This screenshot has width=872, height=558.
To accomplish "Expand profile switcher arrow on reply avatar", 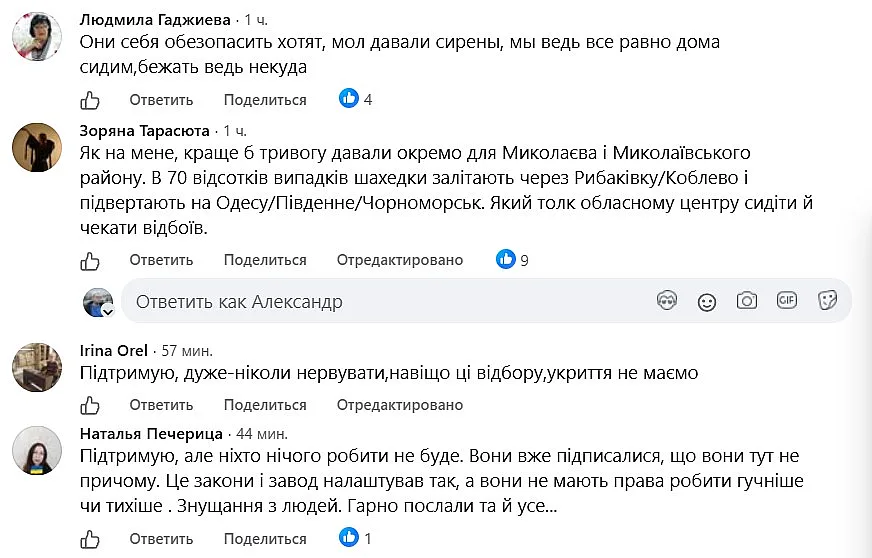I will point(108,312).
